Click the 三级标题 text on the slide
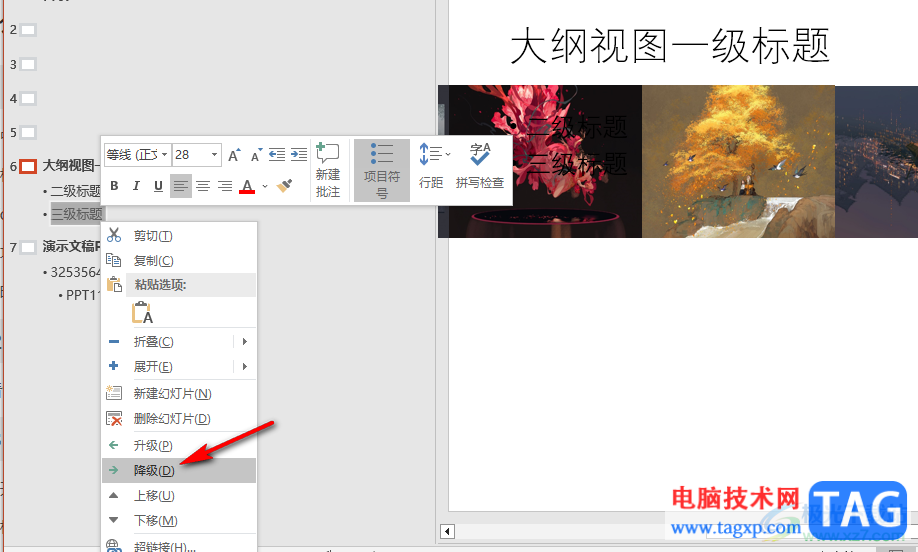Screen dimensions: 918x552 point(577,164)
